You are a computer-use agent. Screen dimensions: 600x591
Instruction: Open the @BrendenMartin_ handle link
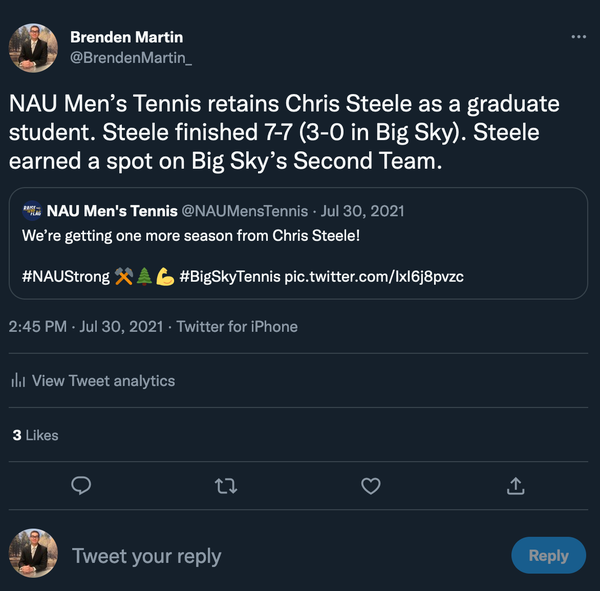(x=130, y=58)
